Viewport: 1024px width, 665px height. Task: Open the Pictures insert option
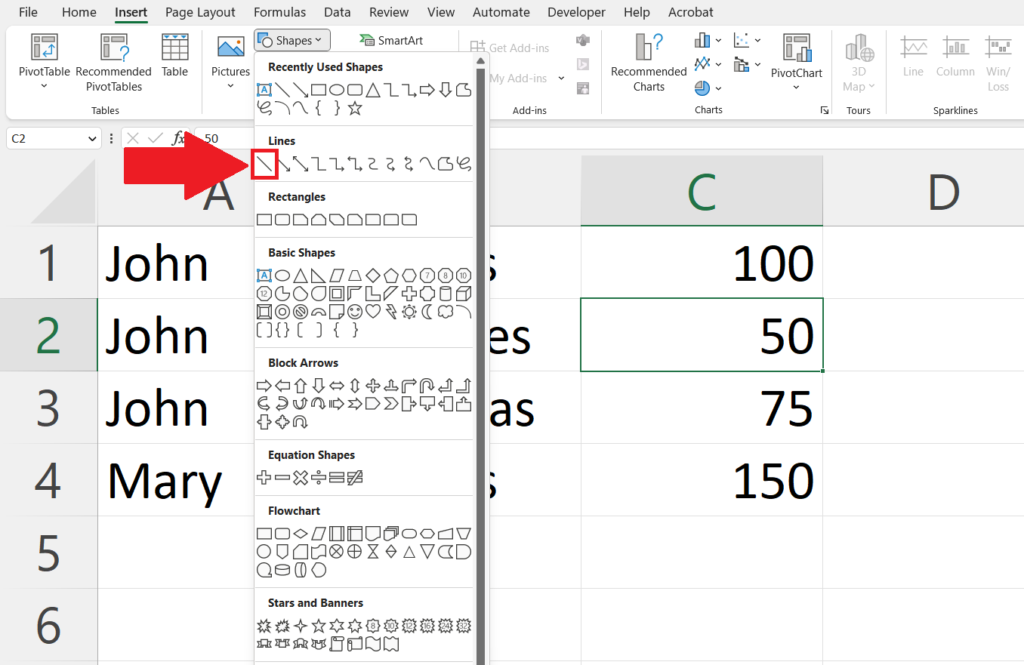click(x=231, y=61)
